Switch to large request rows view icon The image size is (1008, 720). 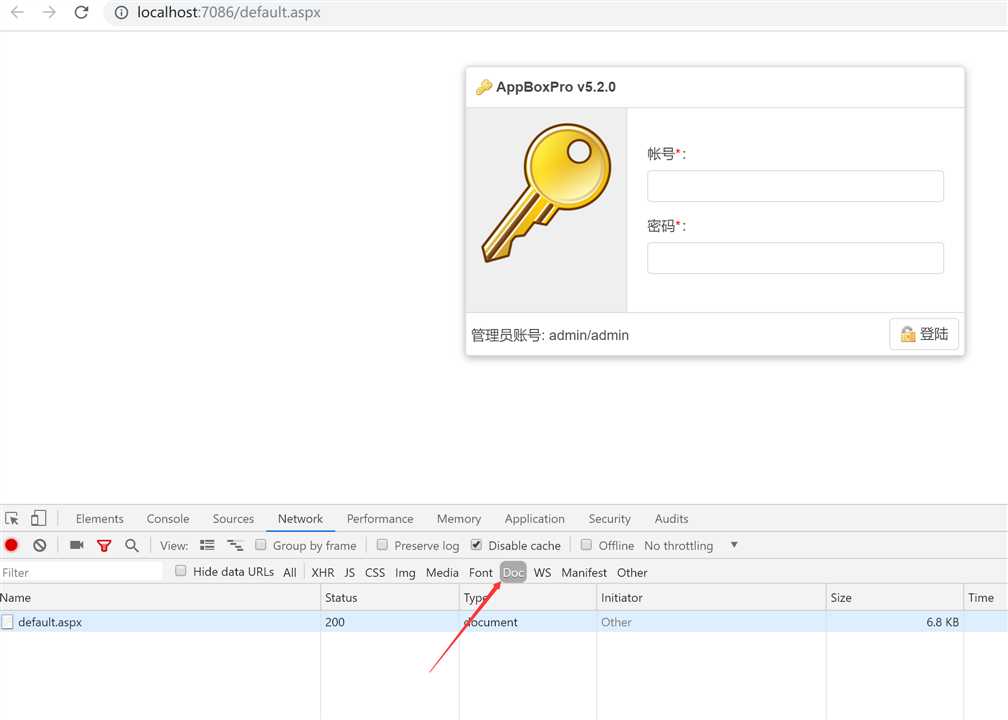click(207, 545)
